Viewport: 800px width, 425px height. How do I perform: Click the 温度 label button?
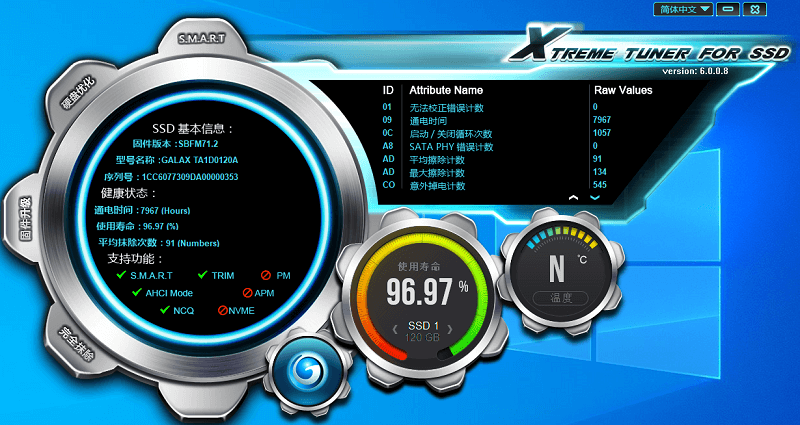(560, 298)
